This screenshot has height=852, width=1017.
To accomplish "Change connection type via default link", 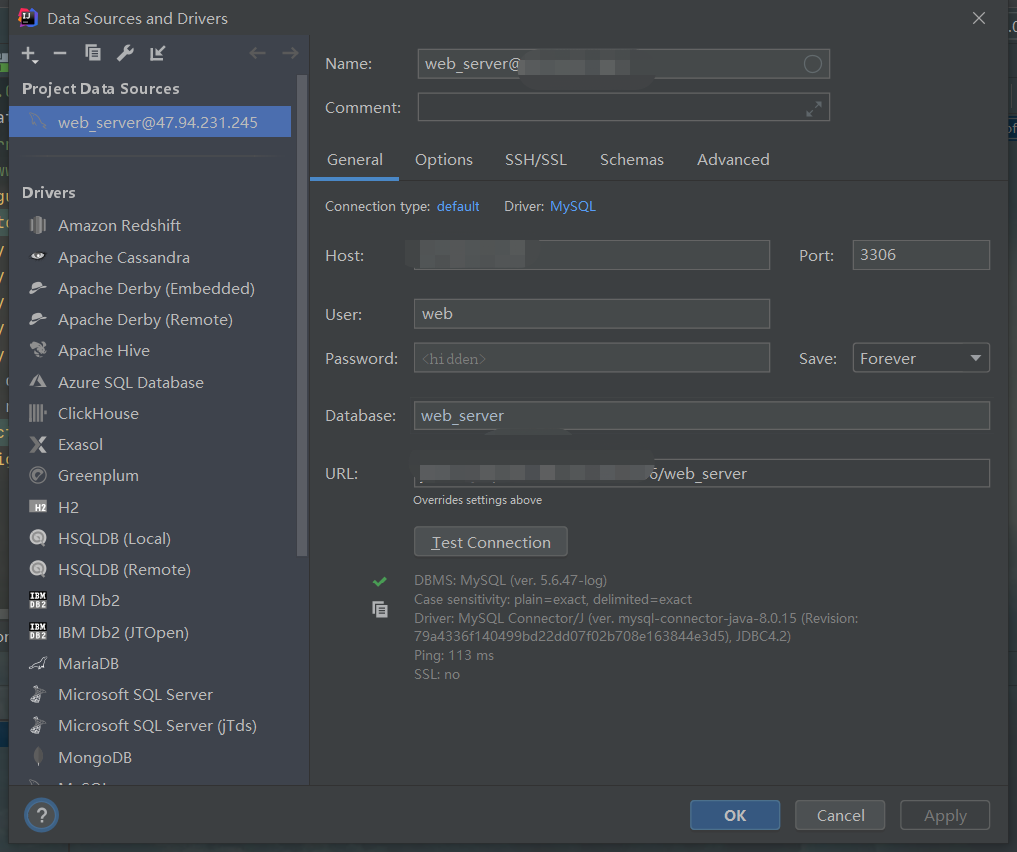I will point(458,206).
